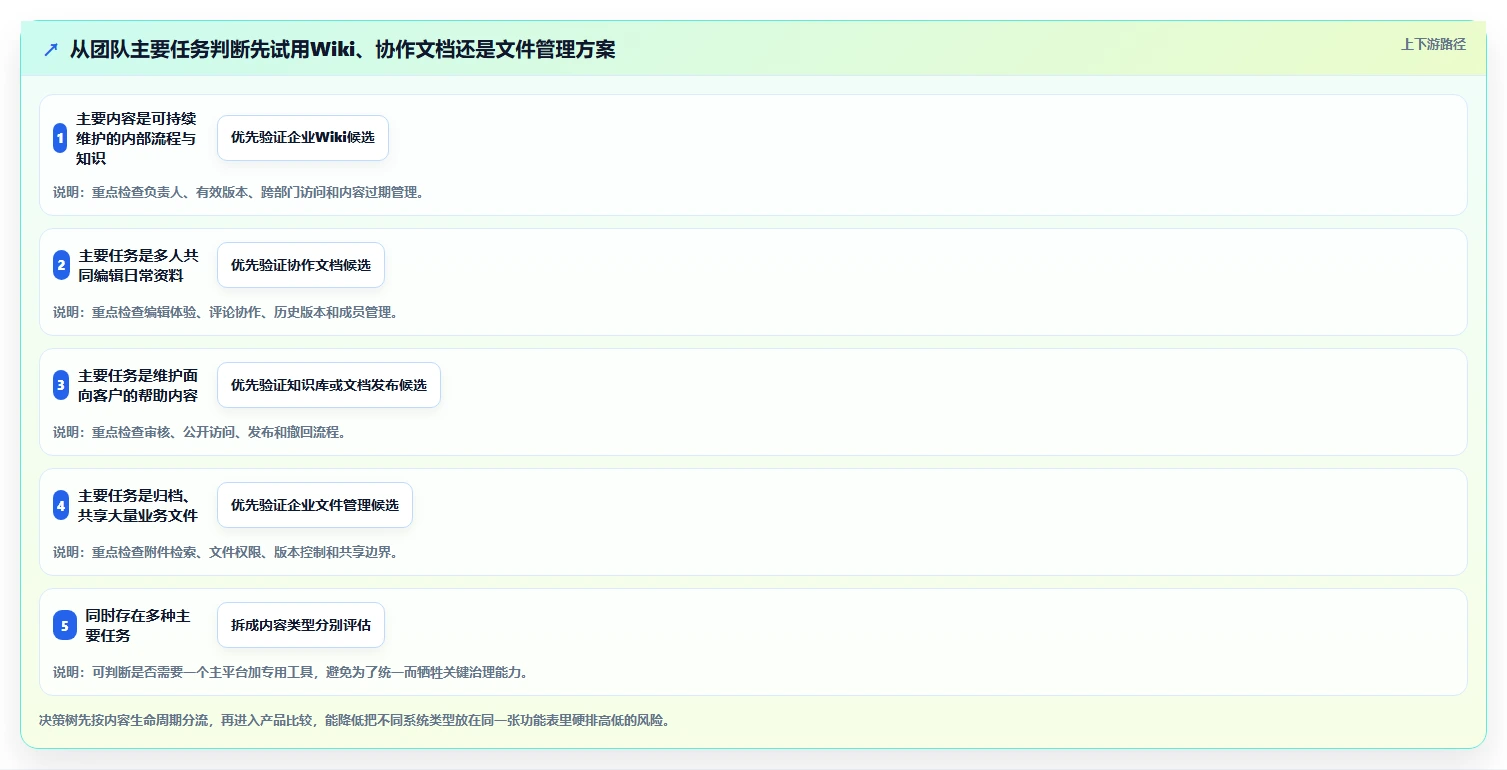The width and height of the screenshot is (1507, 770).
Task: Click the step 2 number badge
Action: pyautogui.click(x=62, y=265)
